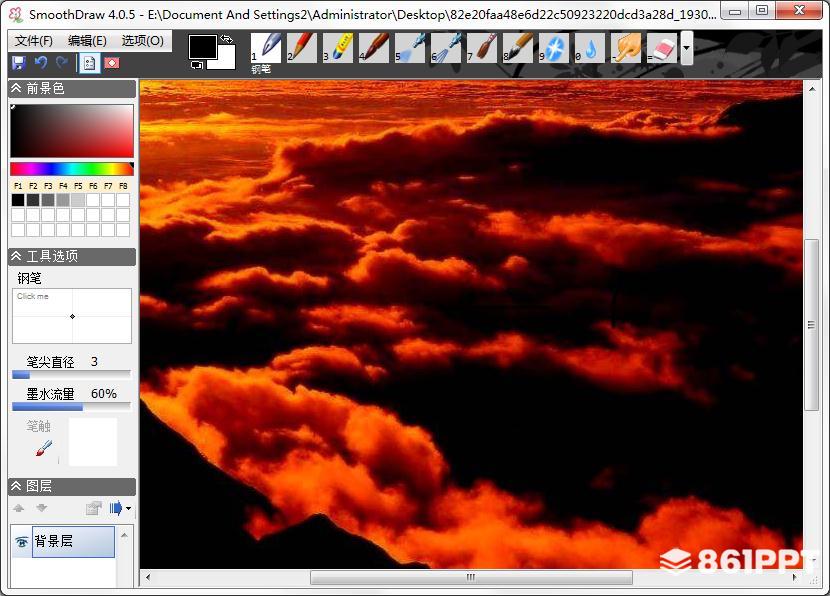
Task: Click the canvas horizontal scrollbar thumb
Action: [471, 577]
